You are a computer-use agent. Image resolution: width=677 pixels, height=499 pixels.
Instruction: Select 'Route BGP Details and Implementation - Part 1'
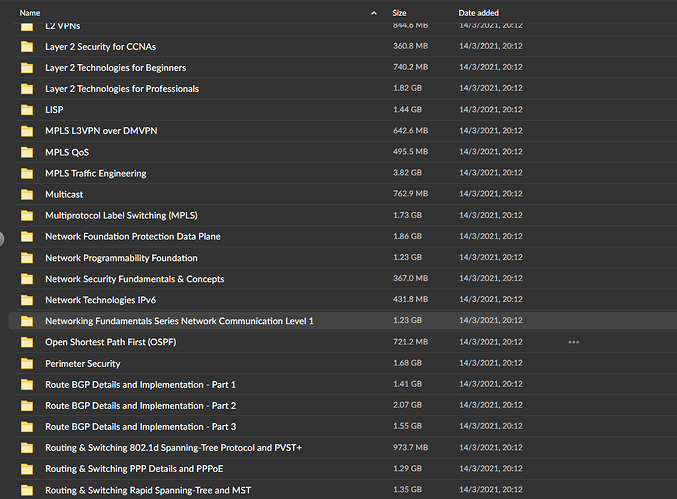point(141,385)
